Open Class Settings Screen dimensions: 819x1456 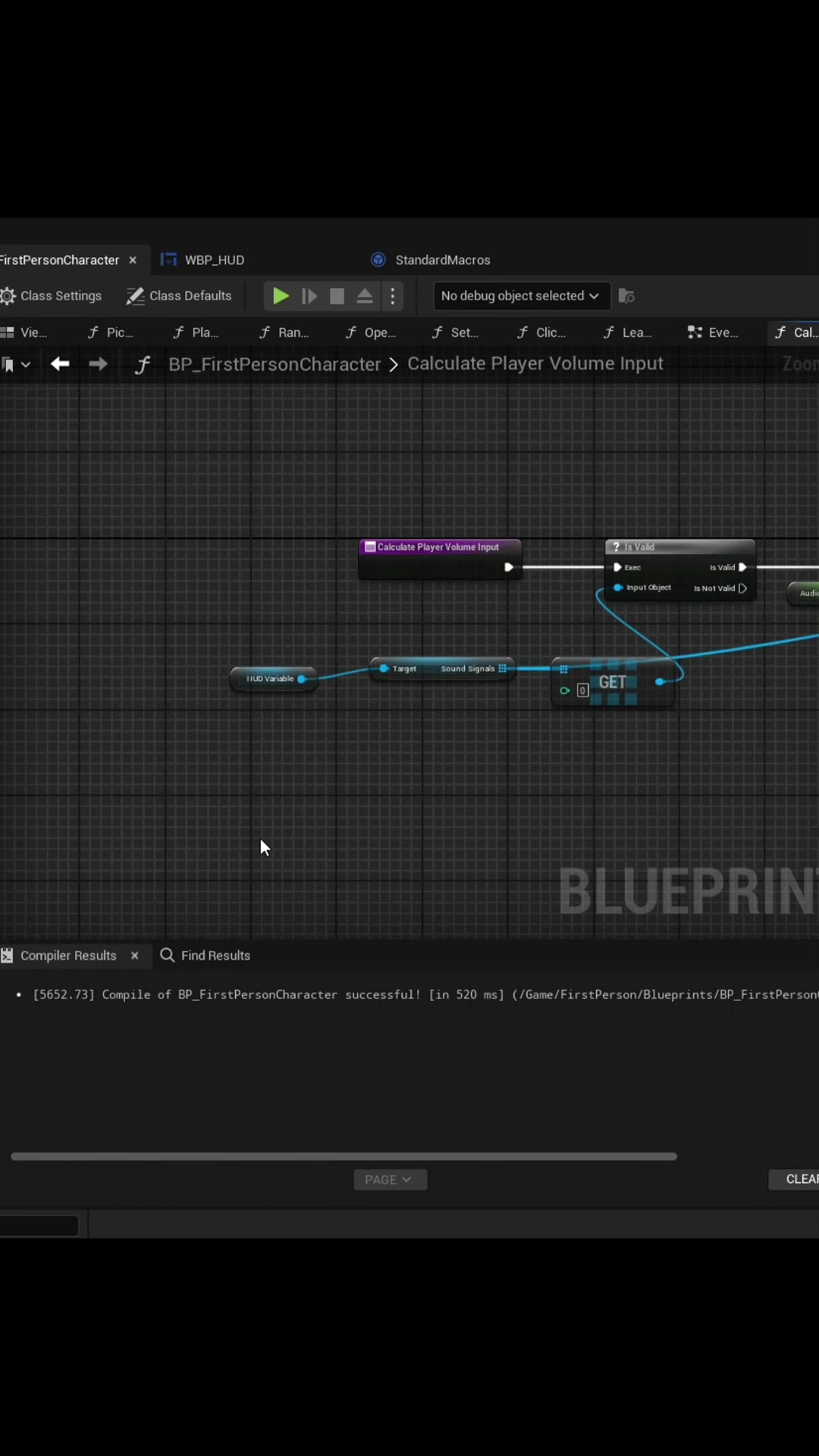52,296
